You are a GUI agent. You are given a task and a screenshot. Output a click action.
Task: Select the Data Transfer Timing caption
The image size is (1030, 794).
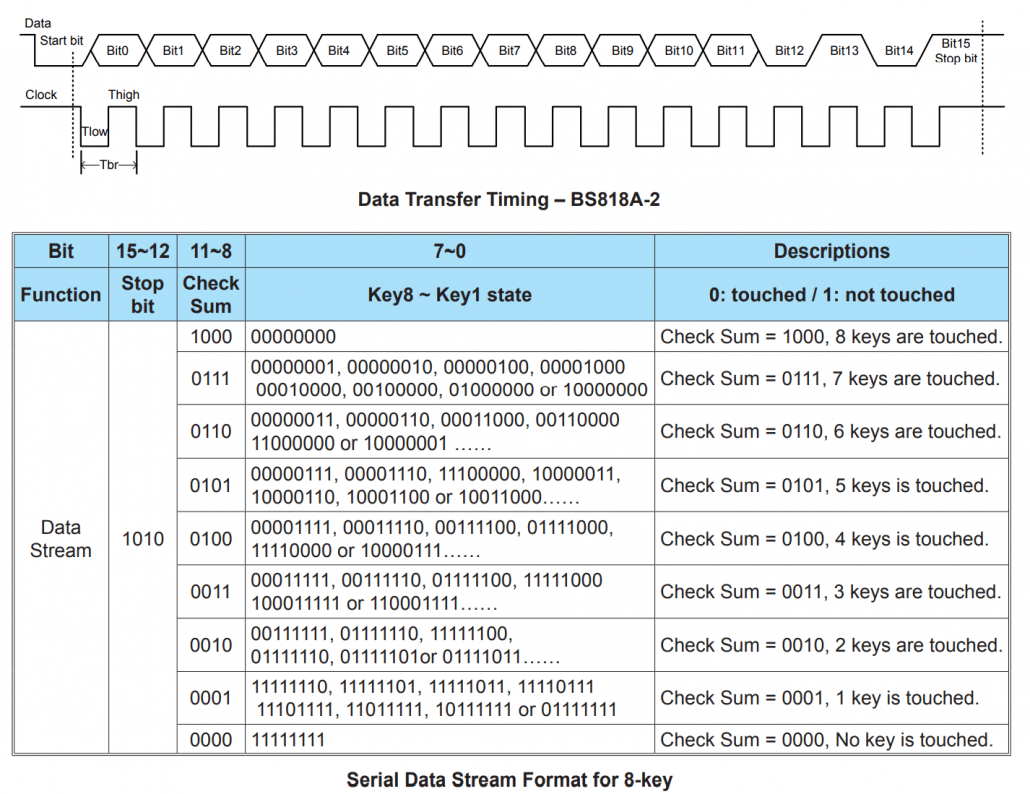click(509, 199)
